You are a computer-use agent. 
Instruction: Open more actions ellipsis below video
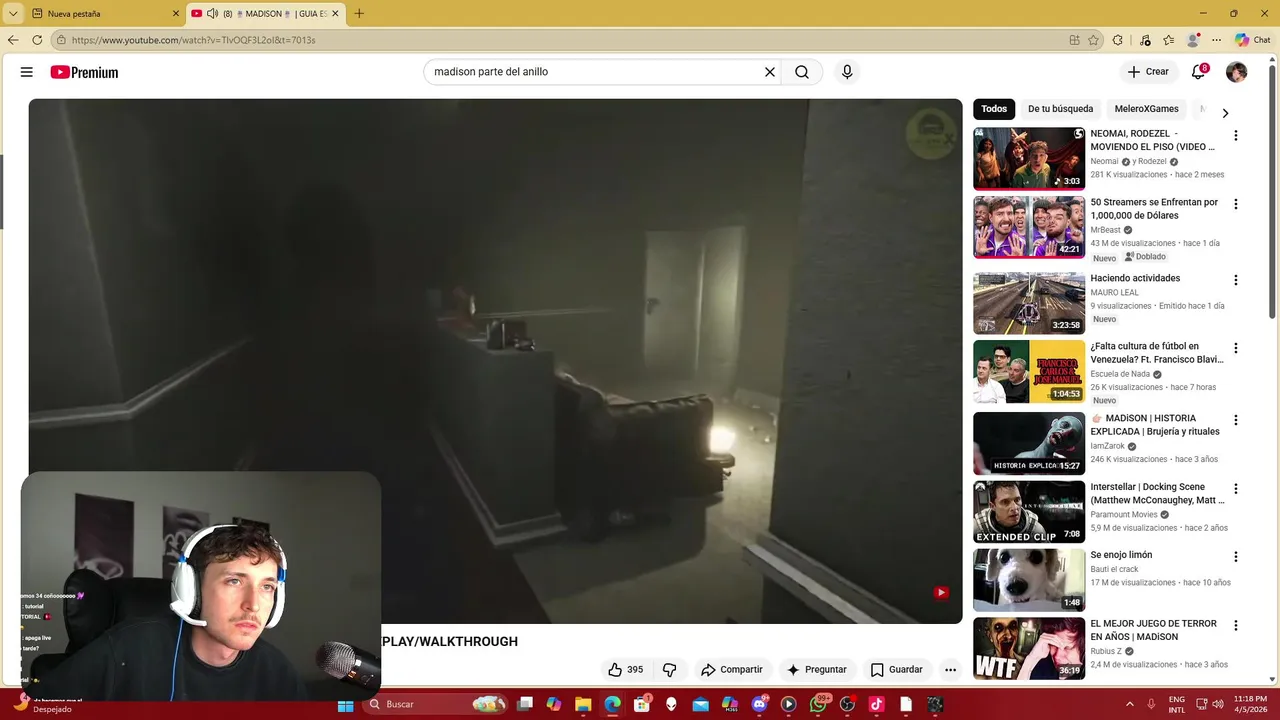950,670
